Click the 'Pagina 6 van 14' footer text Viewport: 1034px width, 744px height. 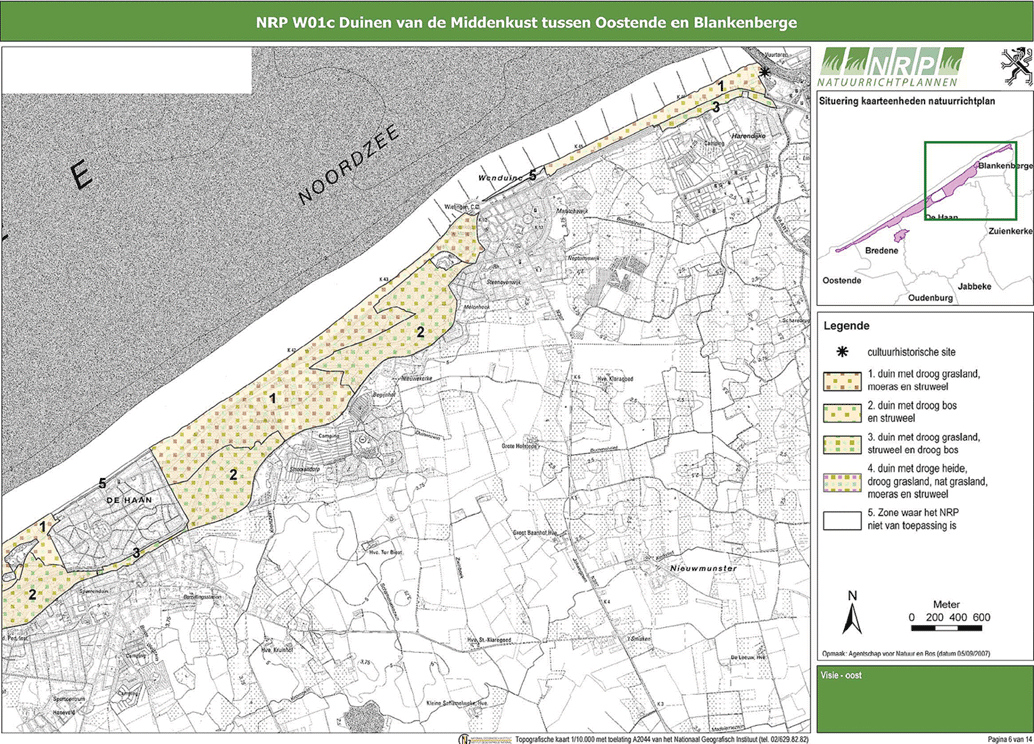coord(1009,739)
